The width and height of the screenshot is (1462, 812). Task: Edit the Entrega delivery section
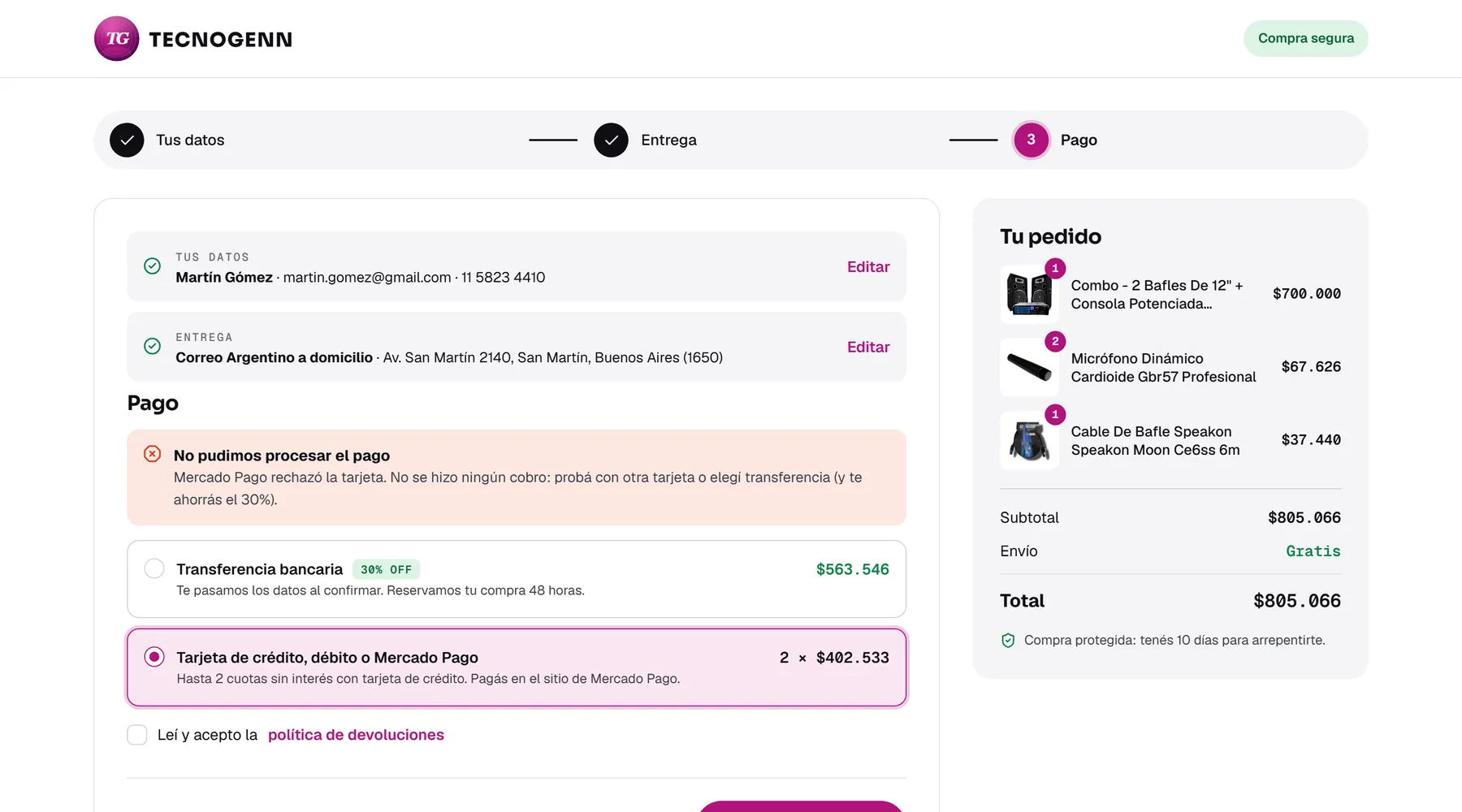tap(868, 347)
